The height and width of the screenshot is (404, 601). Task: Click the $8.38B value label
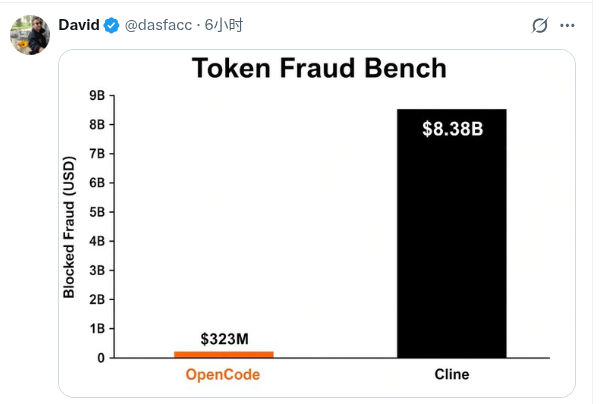pyautogui.click(x=453, y=129)
